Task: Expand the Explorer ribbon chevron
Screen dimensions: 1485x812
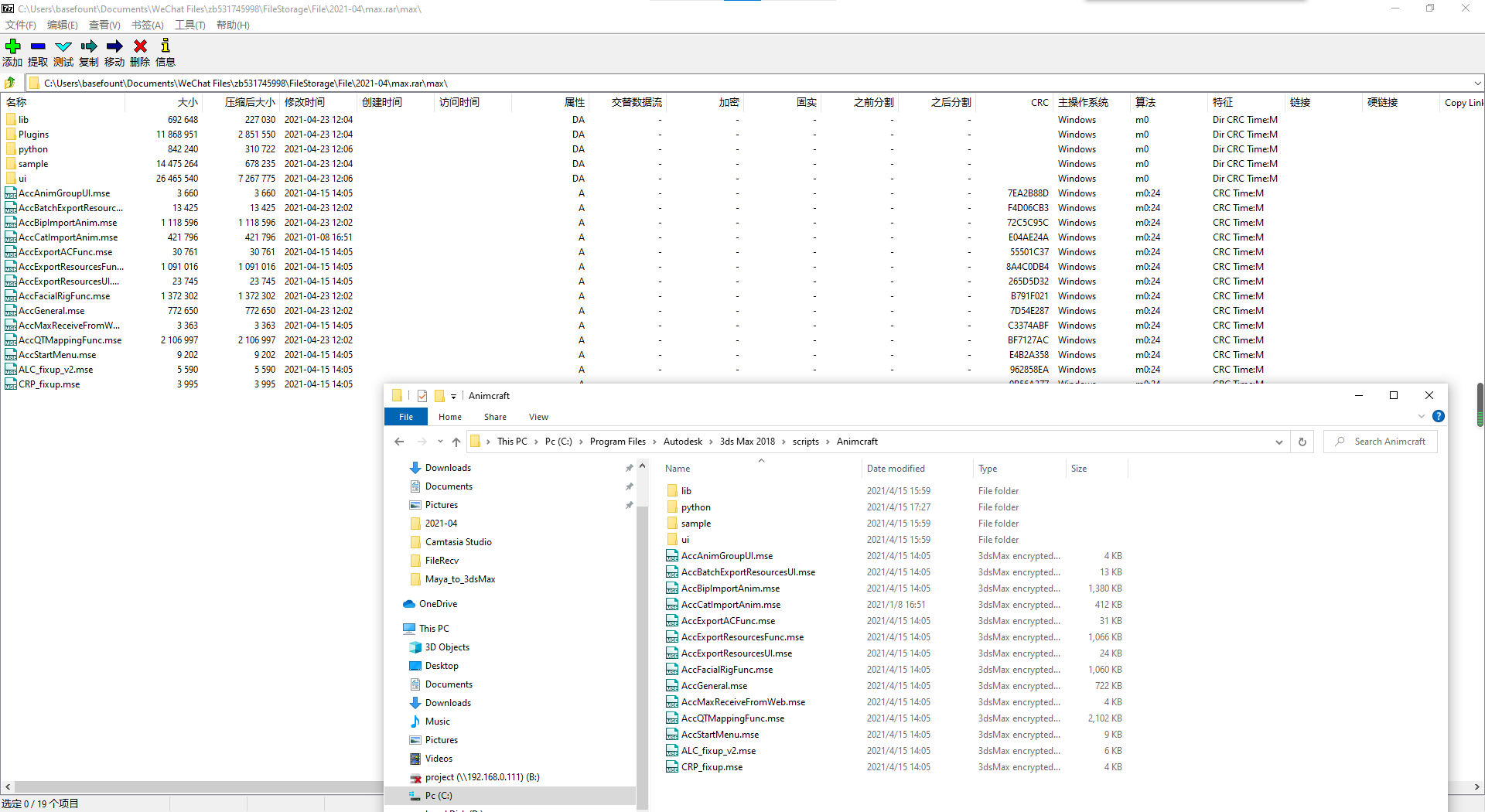Action: click(x=1421, y=416)
